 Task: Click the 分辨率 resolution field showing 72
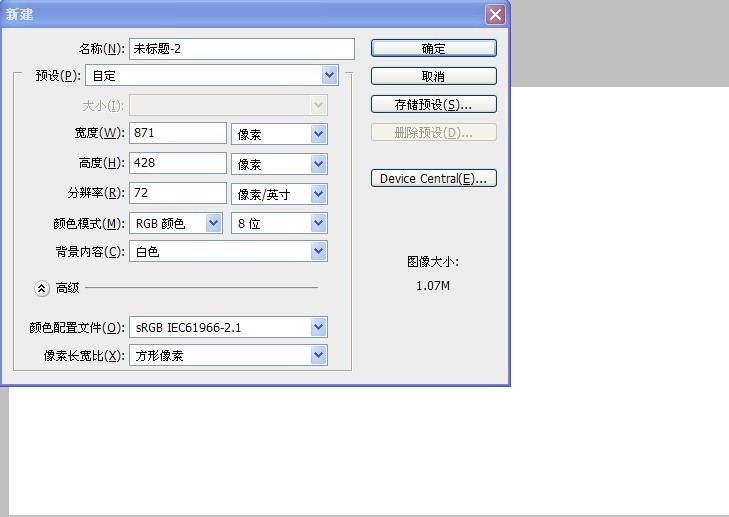178,193
